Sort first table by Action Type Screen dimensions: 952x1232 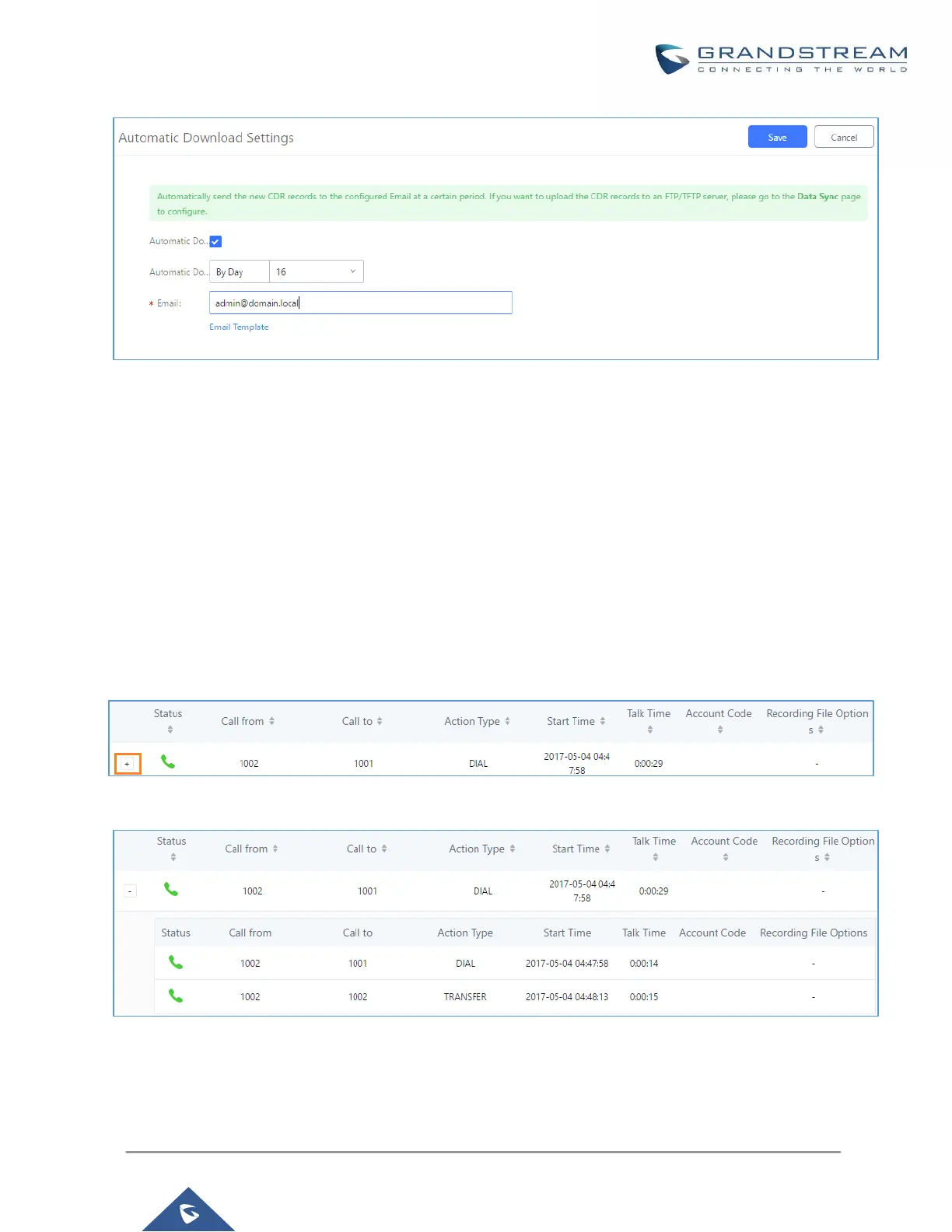507,721
